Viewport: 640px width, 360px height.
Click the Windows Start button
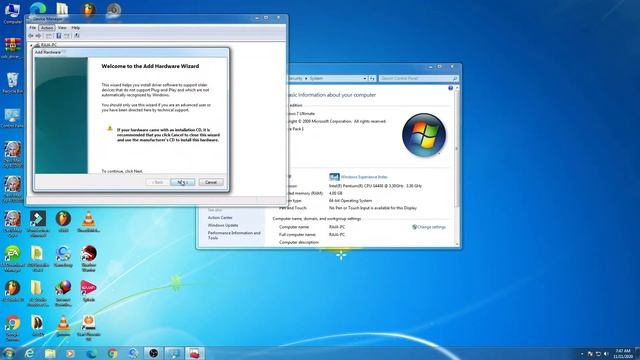(8, 353)
